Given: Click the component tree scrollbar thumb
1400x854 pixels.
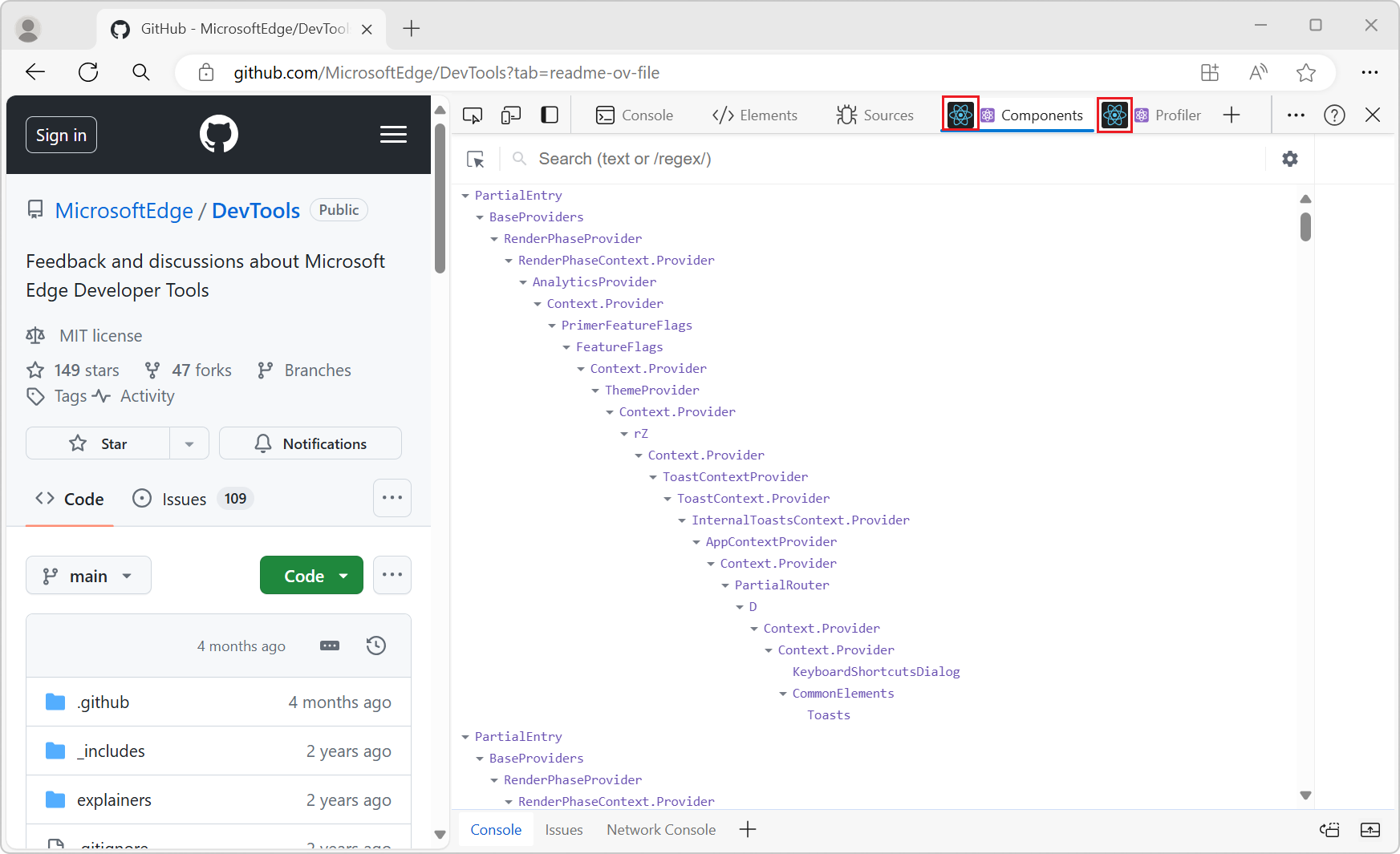Looking at the screenshot, I should (1305, 227).
